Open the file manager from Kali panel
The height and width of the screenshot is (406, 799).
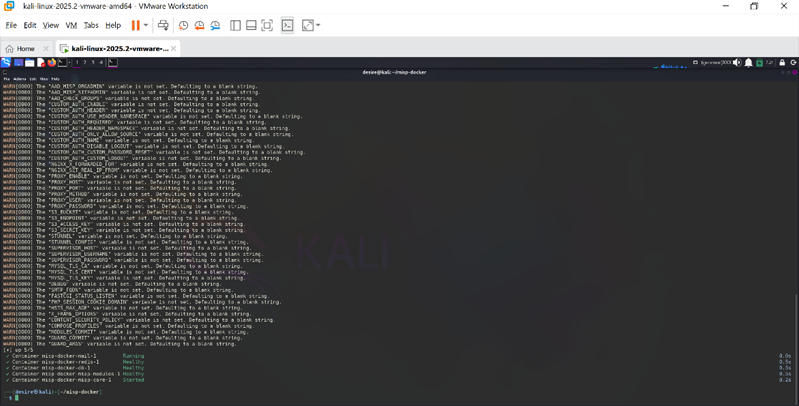[x=30, y=63]
